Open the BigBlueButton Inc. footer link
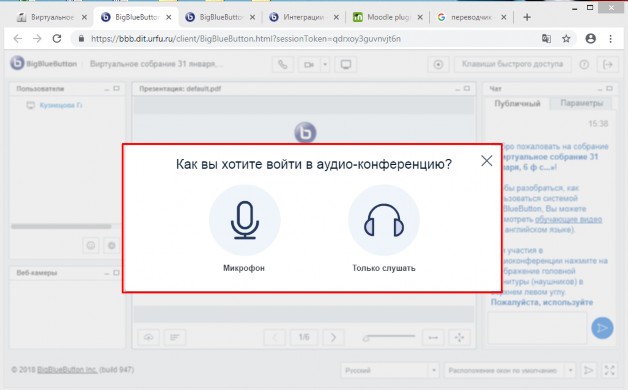Viewport: 628px width, 390px height. (x=67, y=370)
